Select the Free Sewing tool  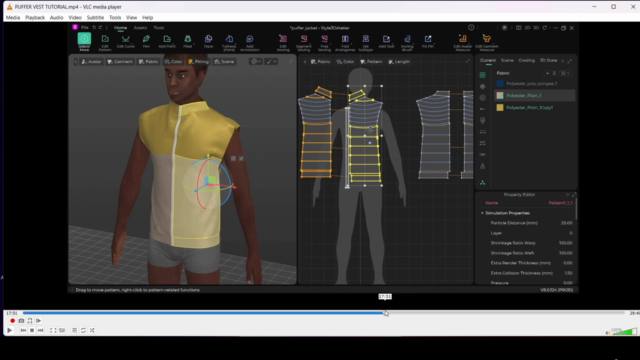point(324,42)
